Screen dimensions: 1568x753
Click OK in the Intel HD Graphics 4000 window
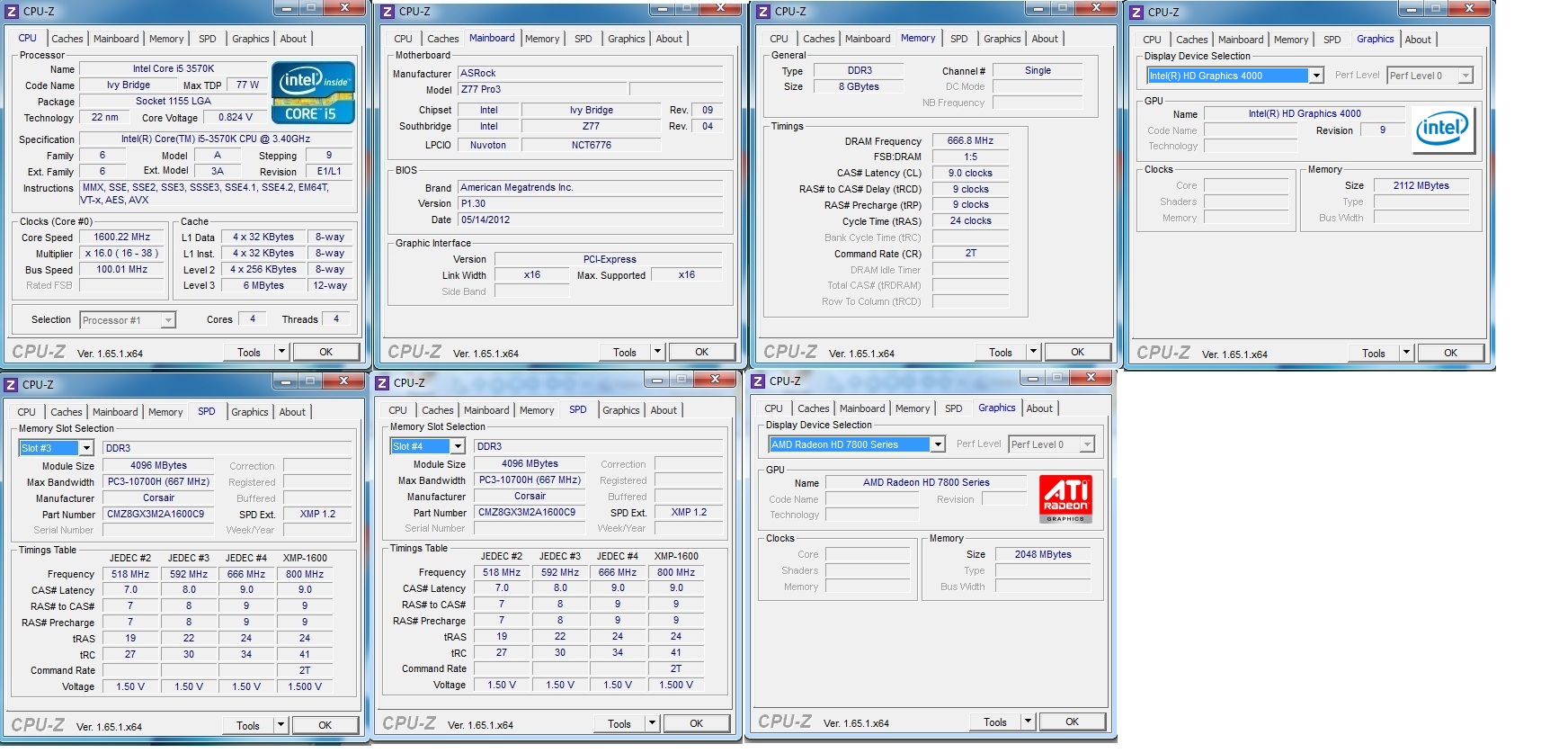[x=1451, y=354]
